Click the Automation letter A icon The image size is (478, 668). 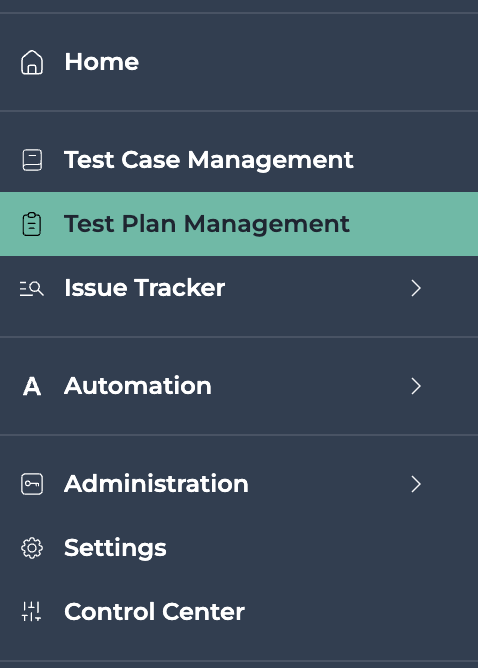click(x=32, y=386)
